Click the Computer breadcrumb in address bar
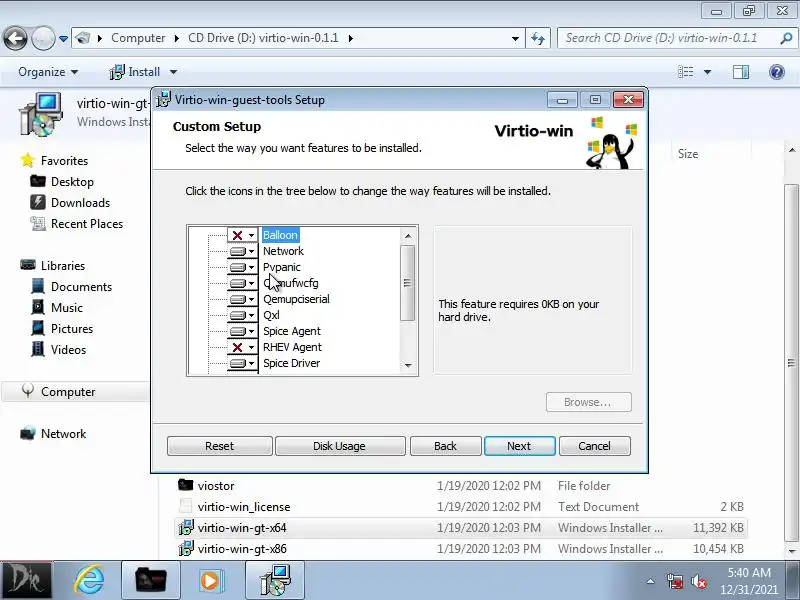Screen dimensions: 800x600 coord(138,38)
